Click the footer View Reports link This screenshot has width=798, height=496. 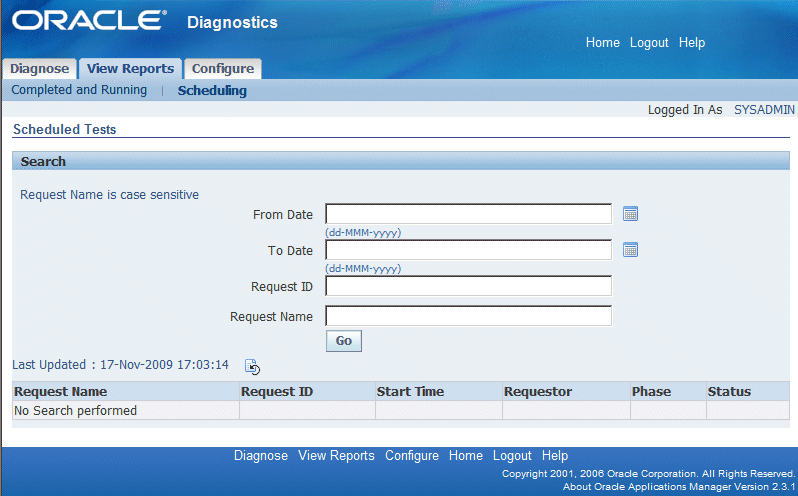click(336, 455)
